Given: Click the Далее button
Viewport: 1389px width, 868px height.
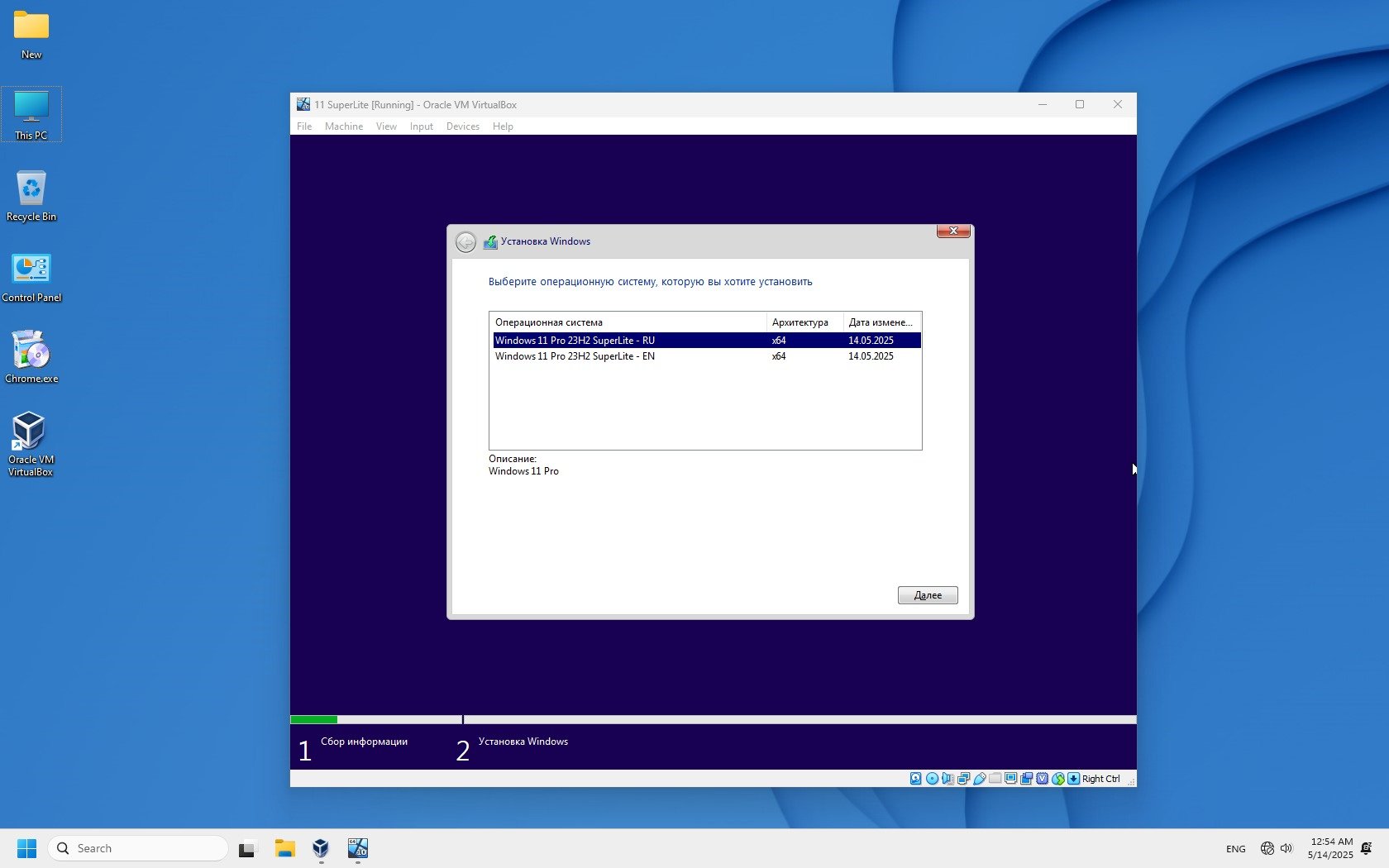Looking at the screenshot, I should tap(928, 595).
